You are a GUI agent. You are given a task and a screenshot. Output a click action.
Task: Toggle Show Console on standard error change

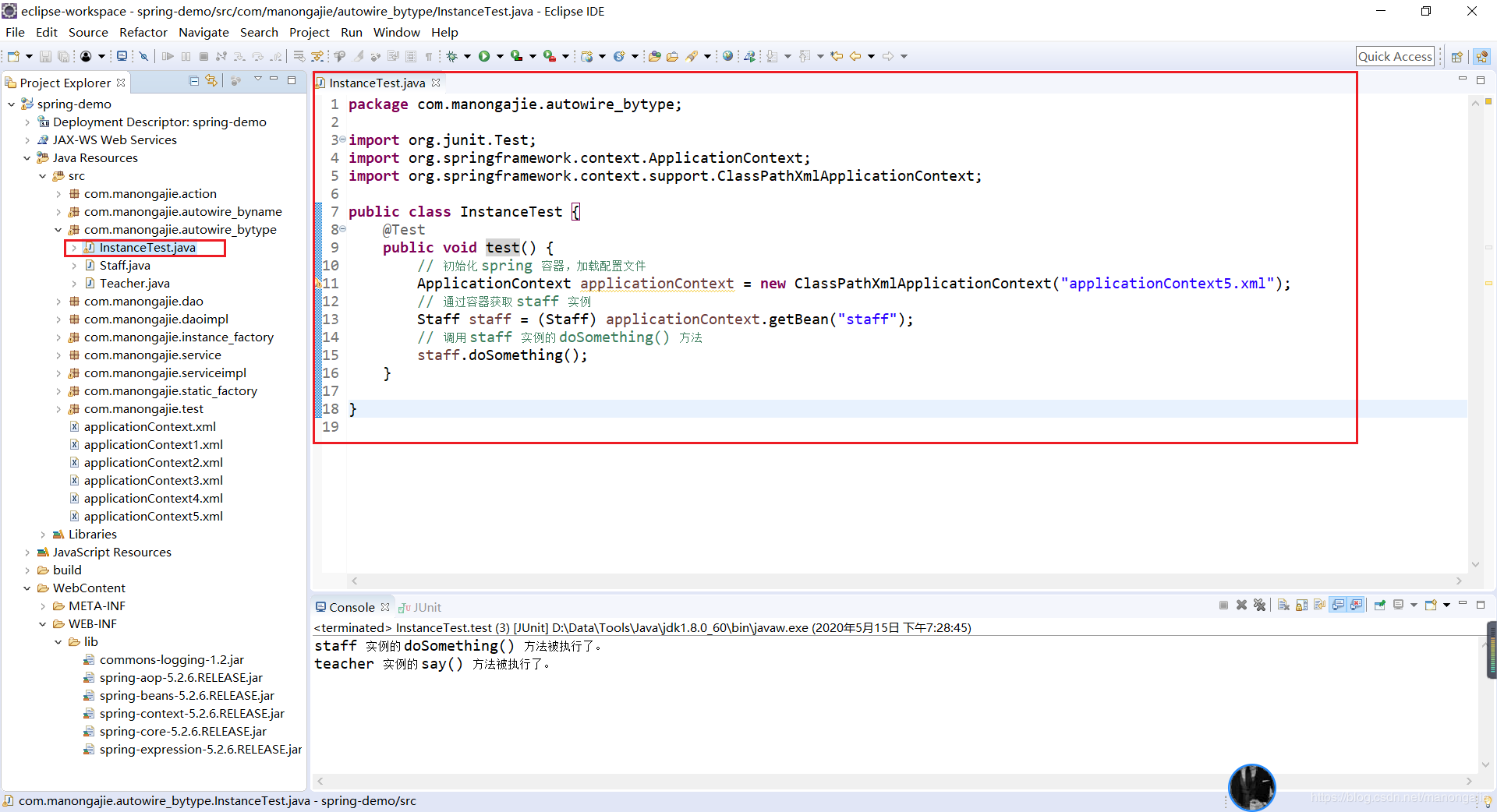[1356, 605]
